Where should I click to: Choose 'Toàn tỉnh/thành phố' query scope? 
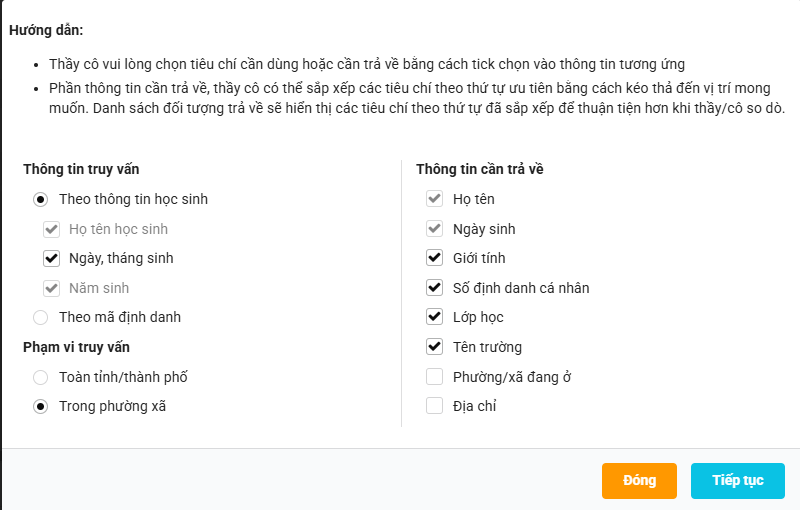tap(40, 377)
